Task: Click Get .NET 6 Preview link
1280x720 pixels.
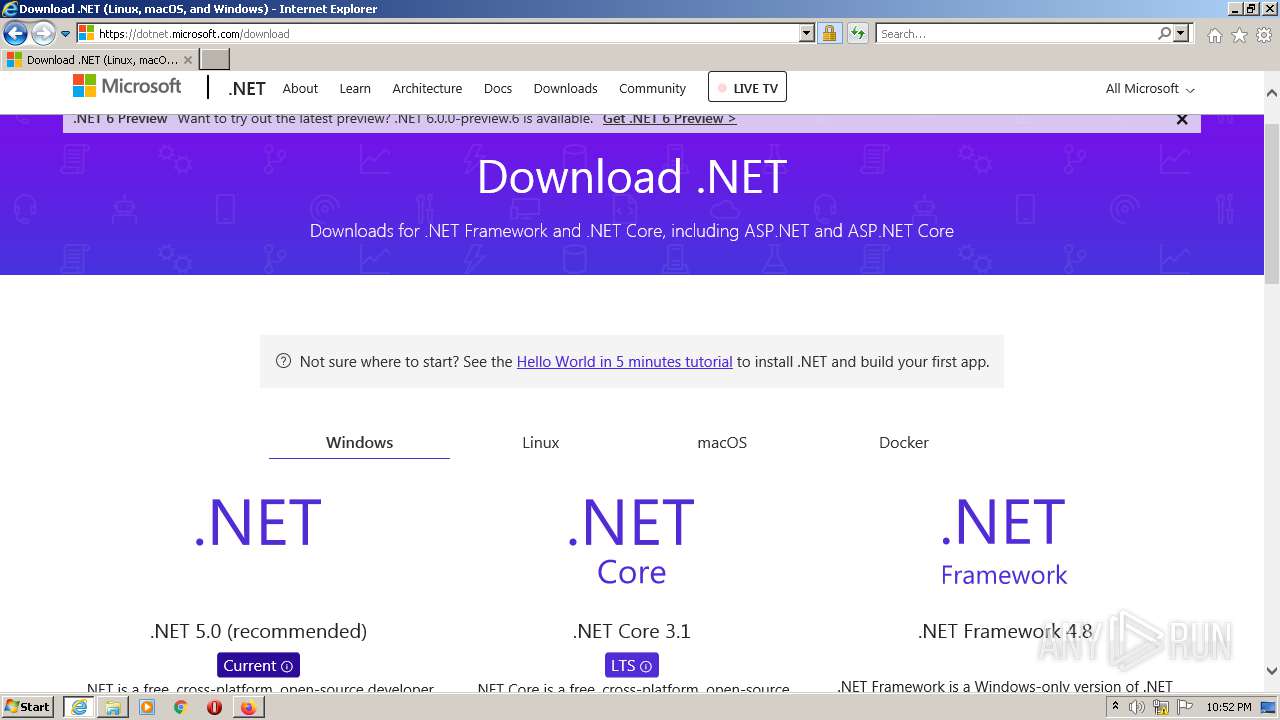Action: [669, 118]
